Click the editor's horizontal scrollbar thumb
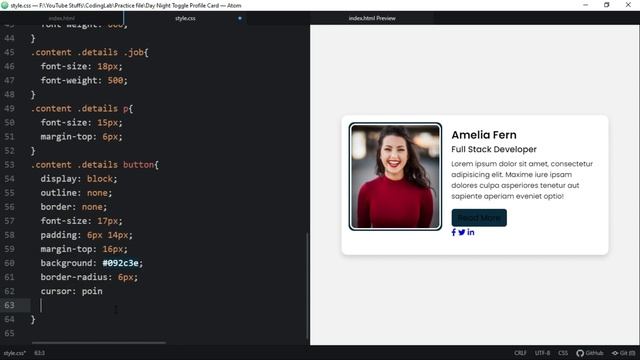640x360 pixels. coord(99,343)
